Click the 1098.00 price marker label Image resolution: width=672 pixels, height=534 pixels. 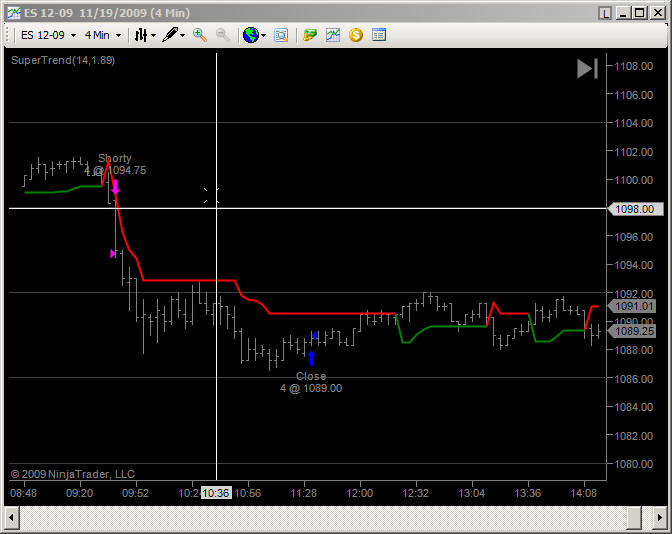coord(636,209)
